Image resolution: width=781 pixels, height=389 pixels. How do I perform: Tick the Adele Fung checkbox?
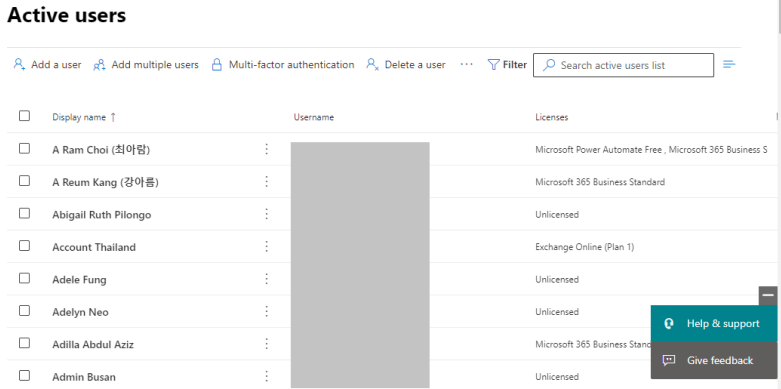point(24,278)
